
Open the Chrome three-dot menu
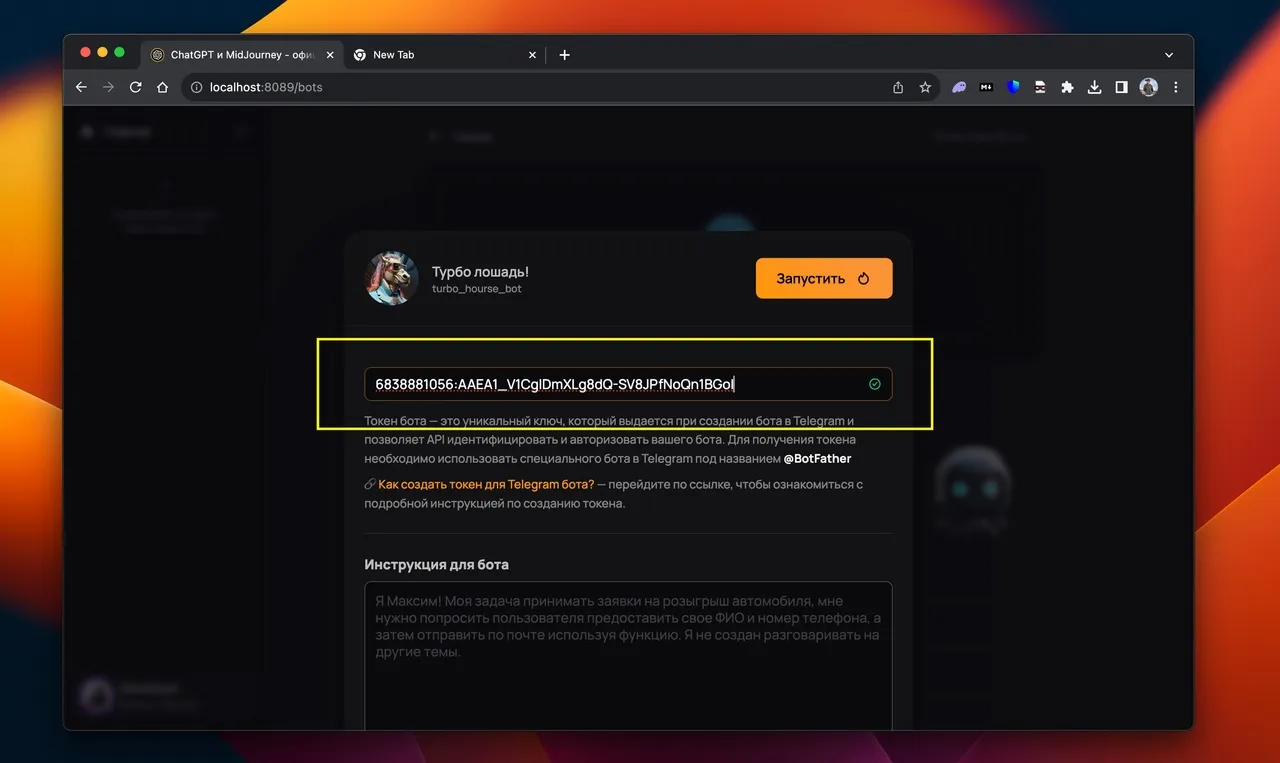point(1176,87)
